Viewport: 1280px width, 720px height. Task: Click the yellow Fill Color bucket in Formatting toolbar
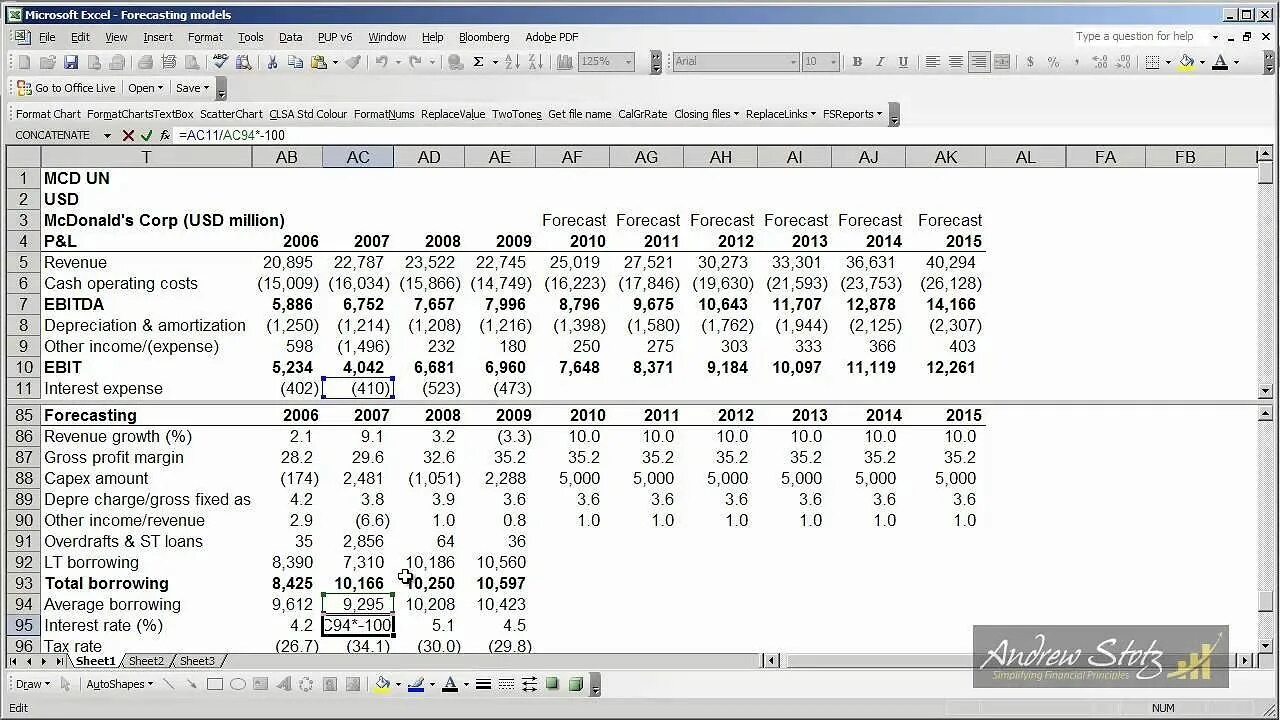coord(1186,62)
